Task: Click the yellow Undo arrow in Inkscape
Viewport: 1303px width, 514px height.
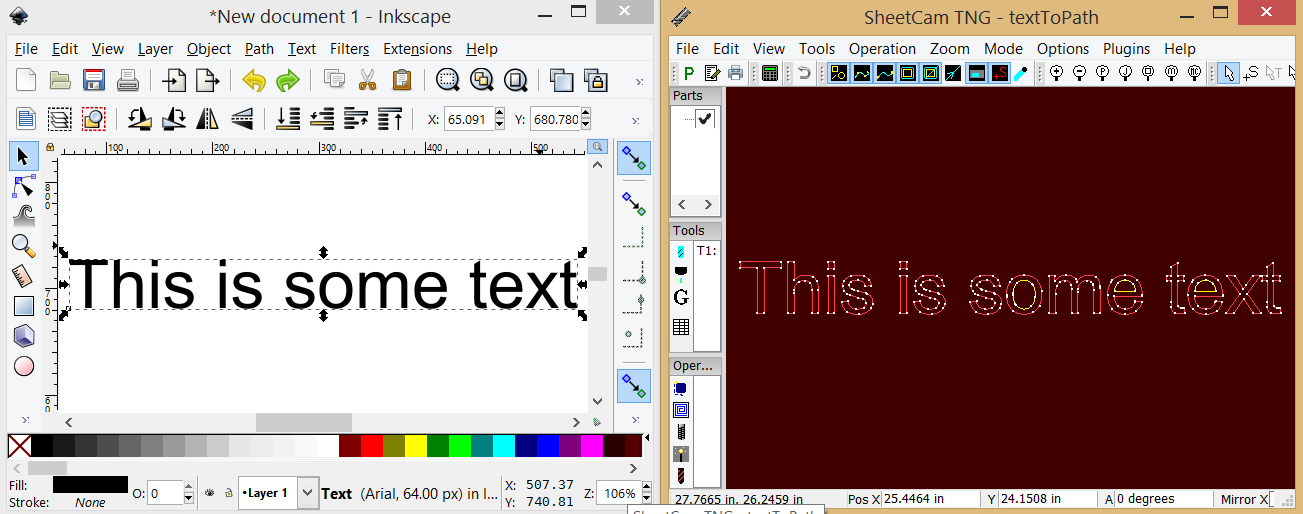Action: click(x=254, y=80)
